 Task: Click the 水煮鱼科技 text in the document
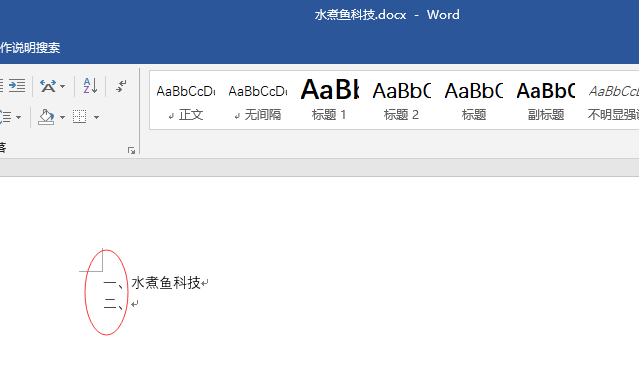tap(166, 282)
